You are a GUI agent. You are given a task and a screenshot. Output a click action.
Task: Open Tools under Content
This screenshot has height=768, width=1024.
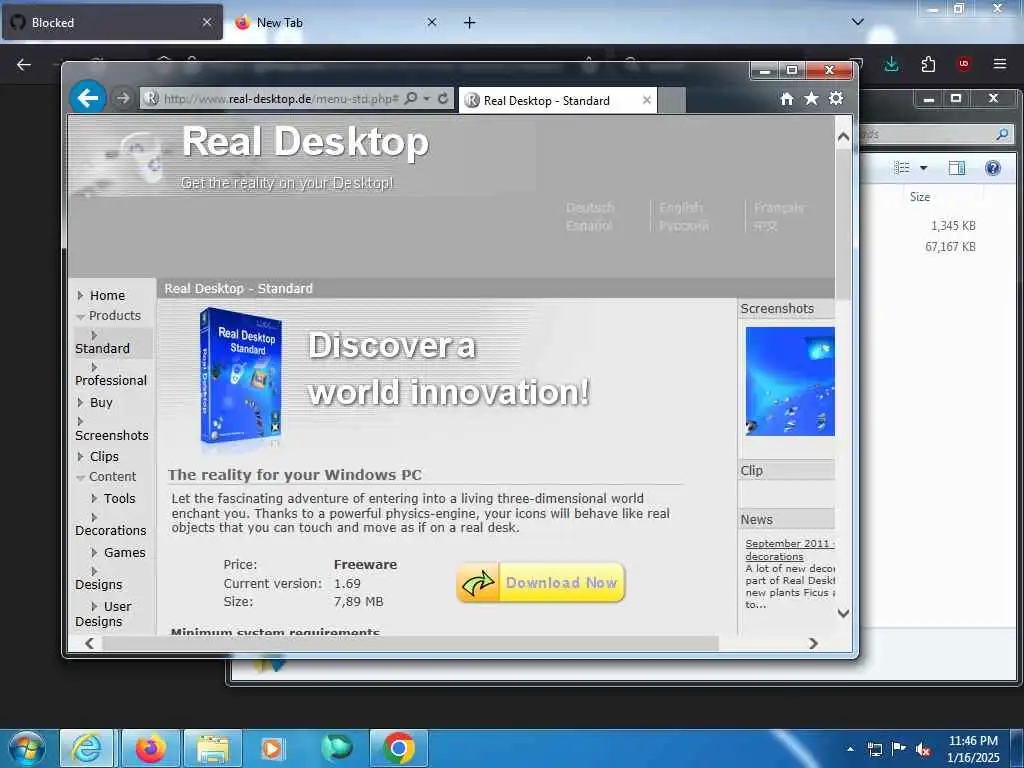[x=120, y=498]
